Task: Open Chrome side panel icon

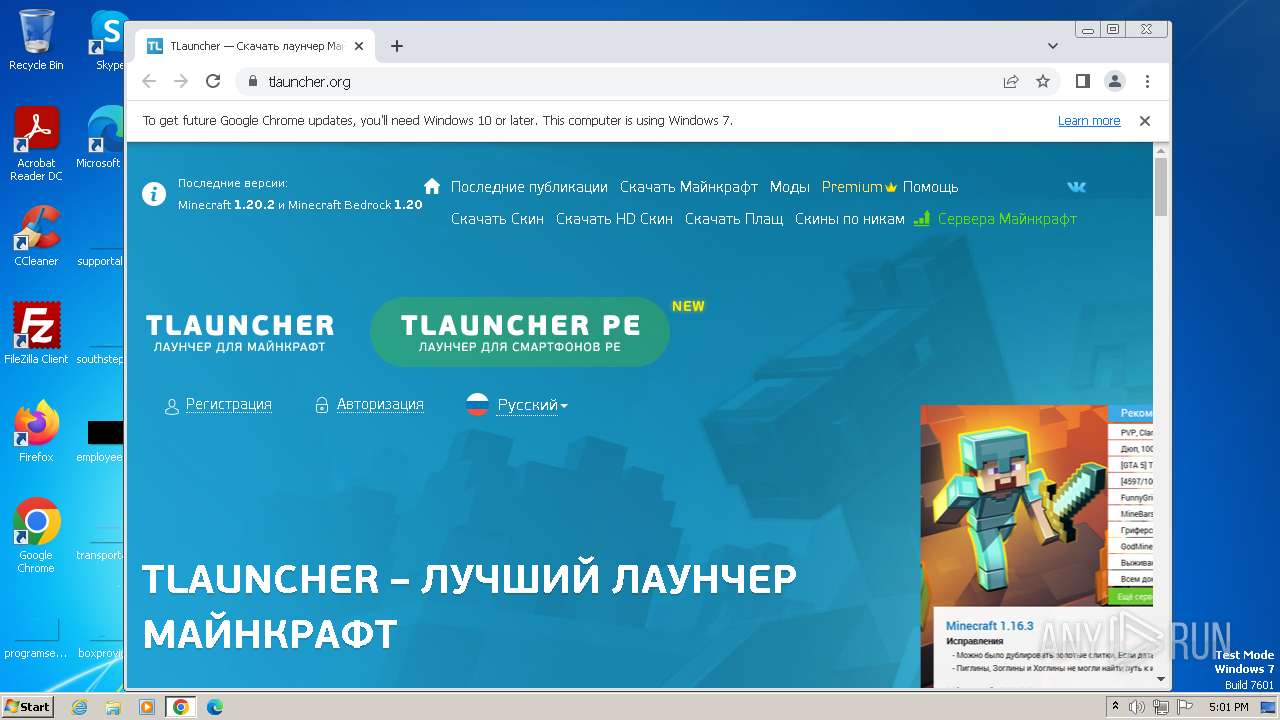Action: pyautogui.click(x=1083, y=82)
